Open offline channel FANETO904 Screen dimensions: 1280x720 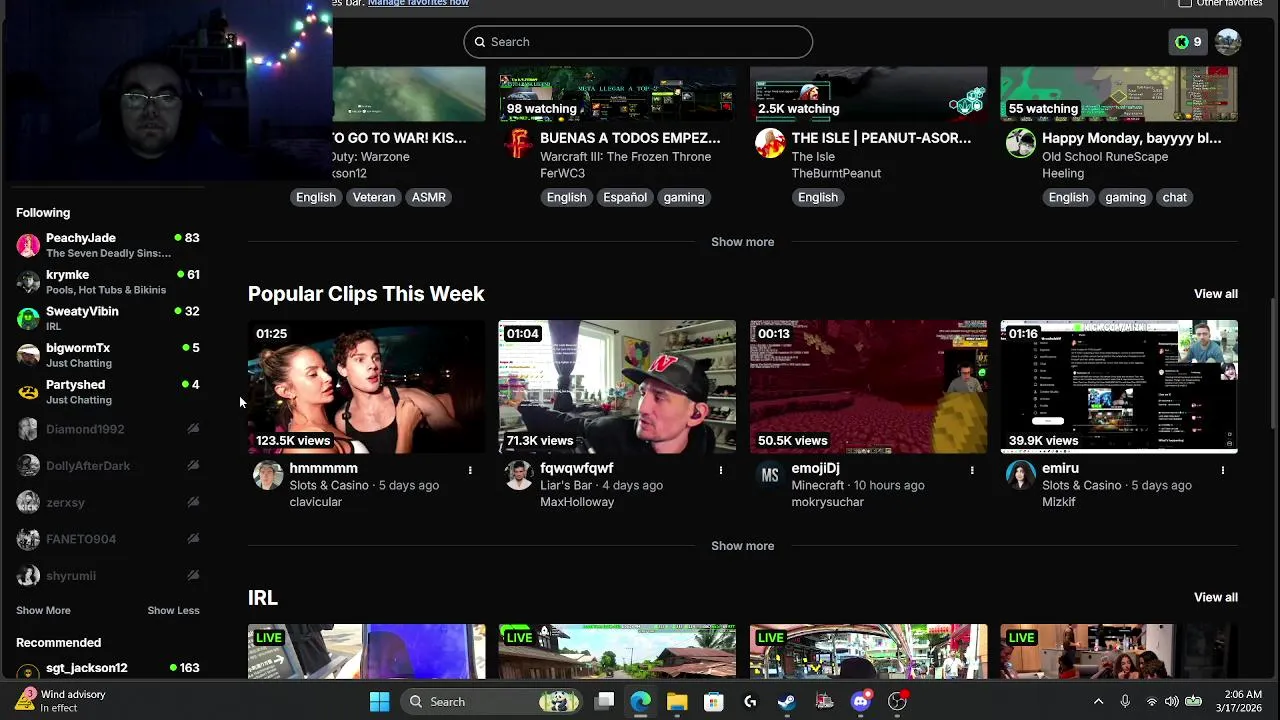point(108,539)
